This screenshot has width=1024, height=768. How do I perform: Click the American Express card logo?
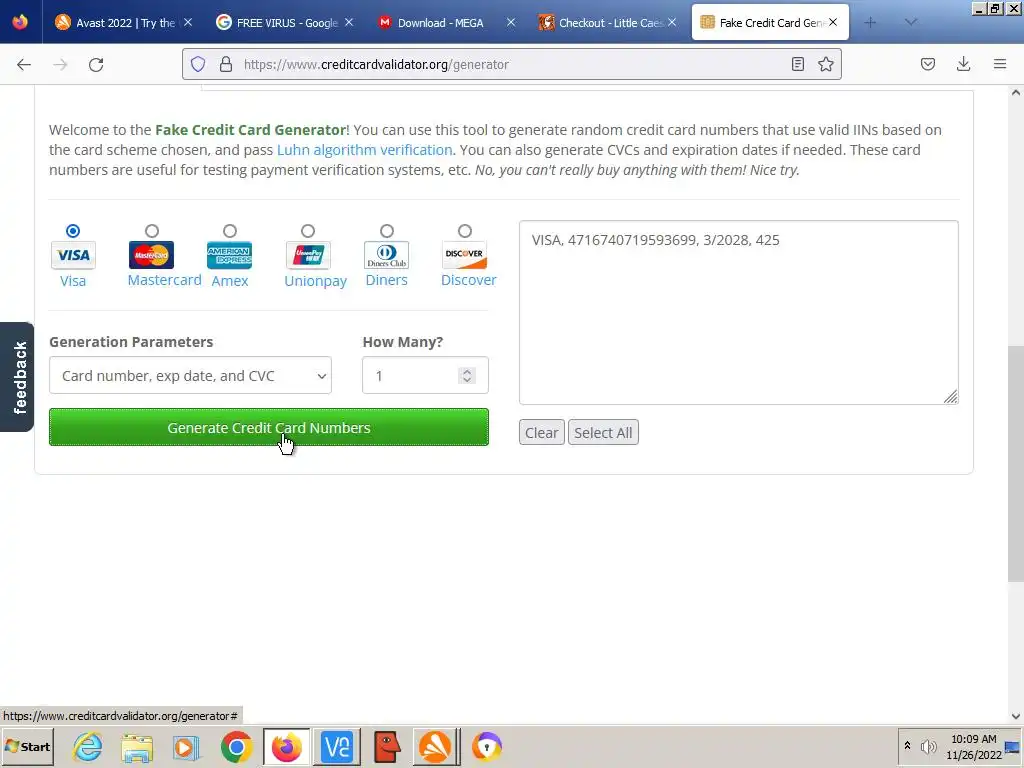pos(229,255)
